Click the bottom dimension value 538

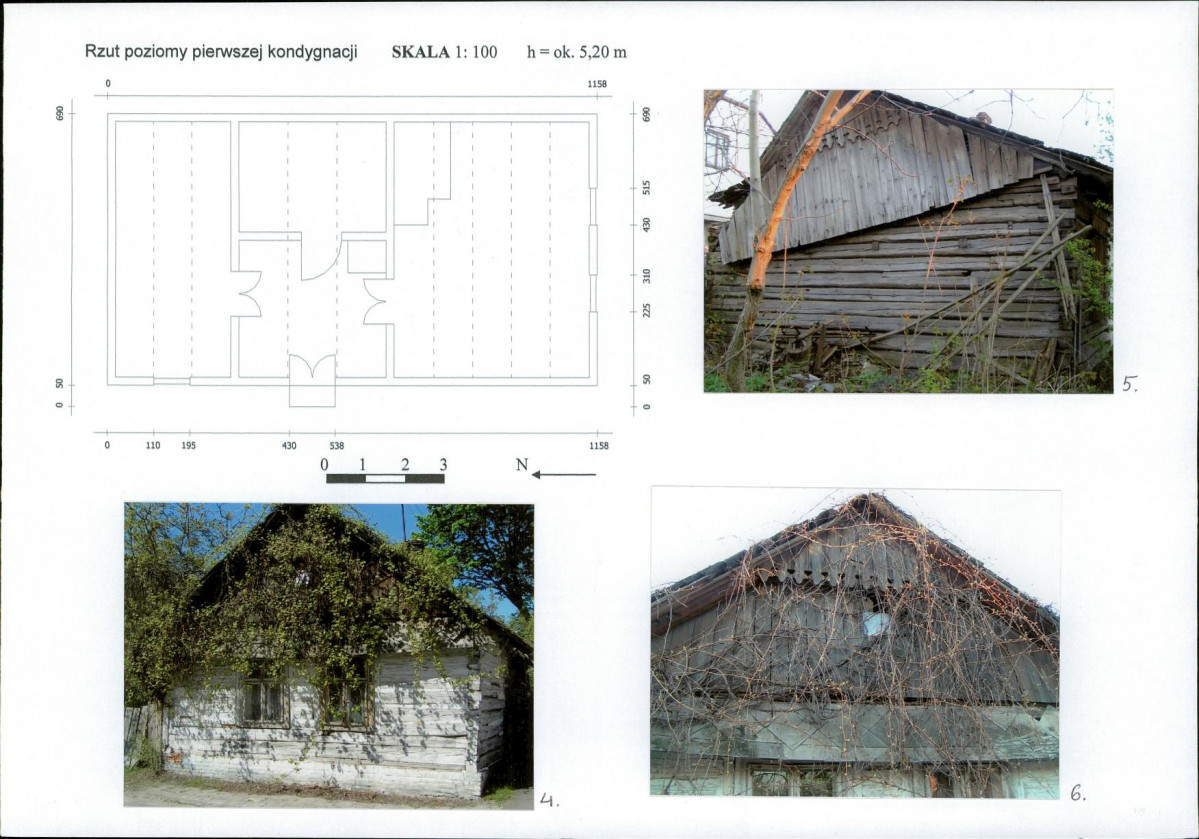336,446
